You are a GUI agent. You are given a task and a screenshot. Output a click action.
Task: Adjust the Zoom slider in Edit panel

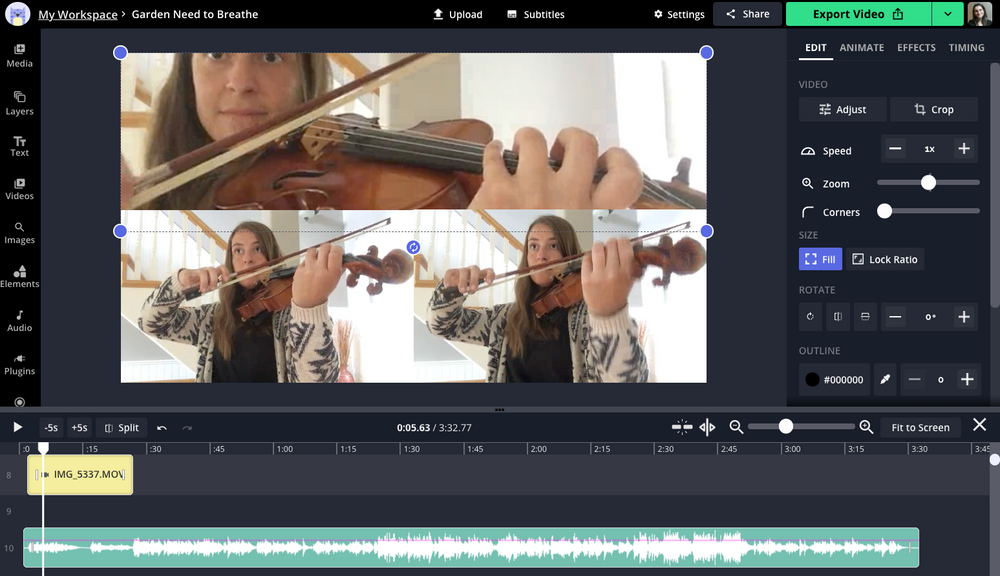pos(927,182)
